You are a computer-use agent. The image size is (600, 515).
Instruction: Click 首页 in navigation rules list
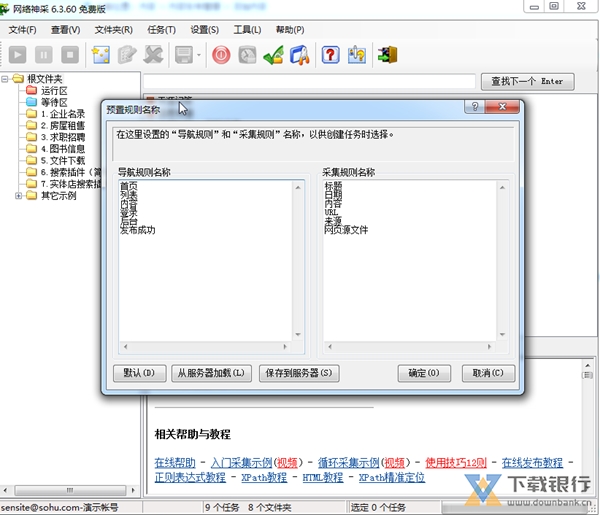click(129, 186)
